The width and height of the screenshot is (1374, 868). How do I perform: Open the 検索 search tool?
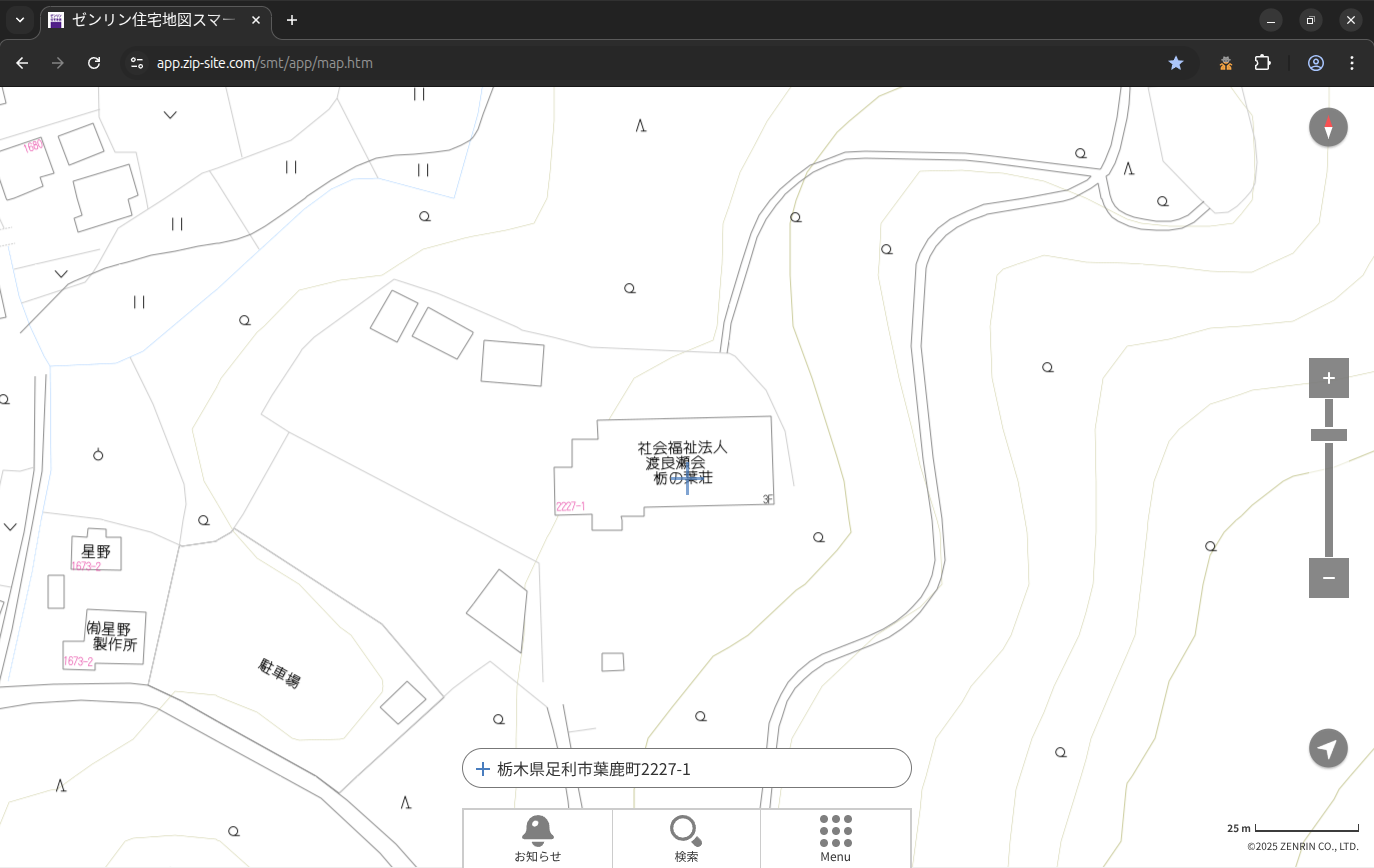686,838
